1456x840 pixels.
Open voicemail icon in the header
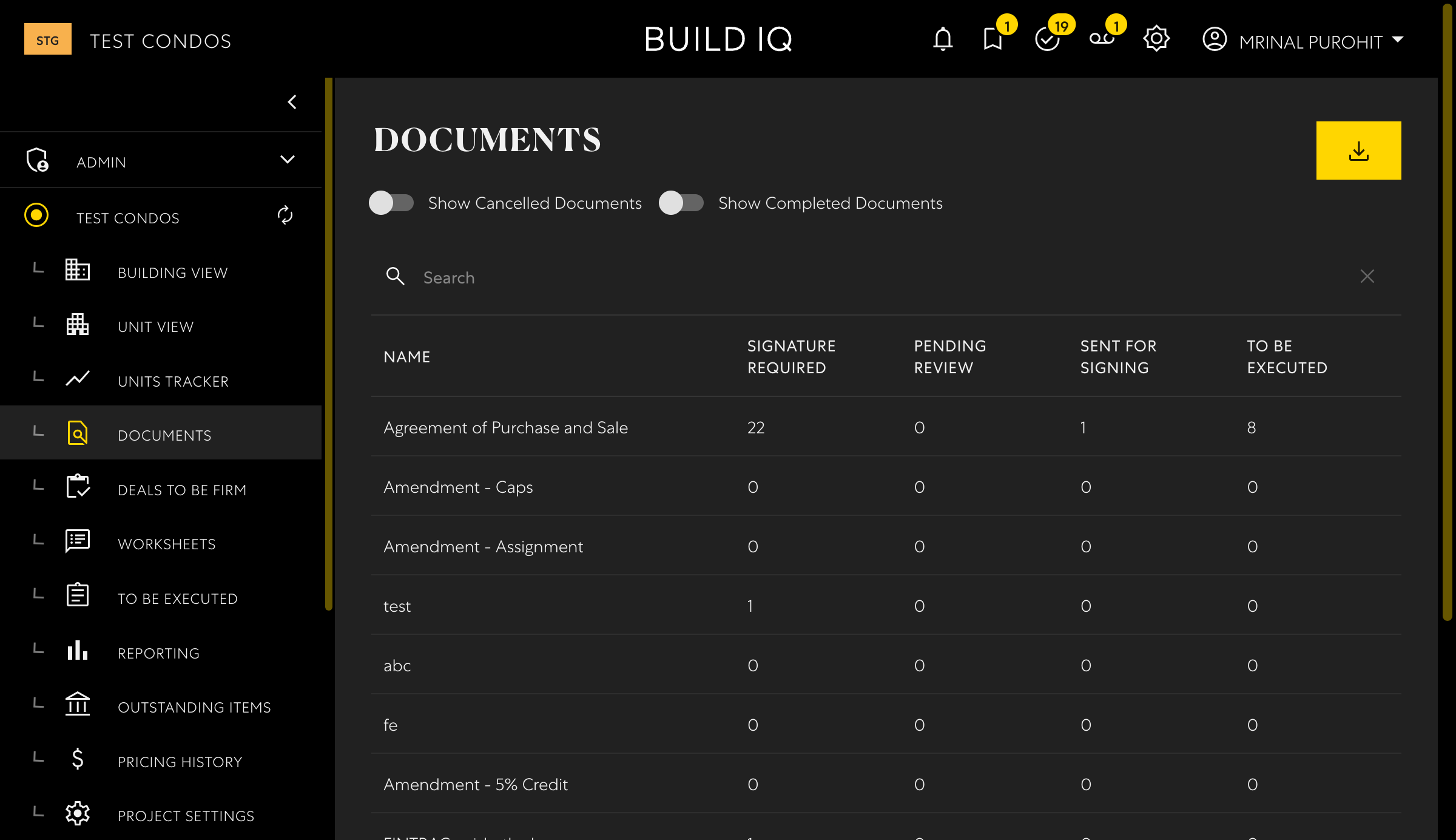tap(1102, 39)
